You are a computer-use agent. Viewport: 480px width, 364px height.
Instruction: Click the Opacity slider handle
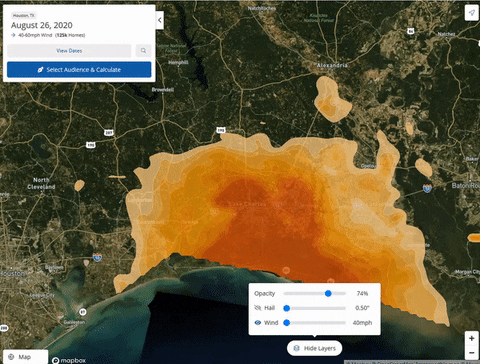point(328,293)
